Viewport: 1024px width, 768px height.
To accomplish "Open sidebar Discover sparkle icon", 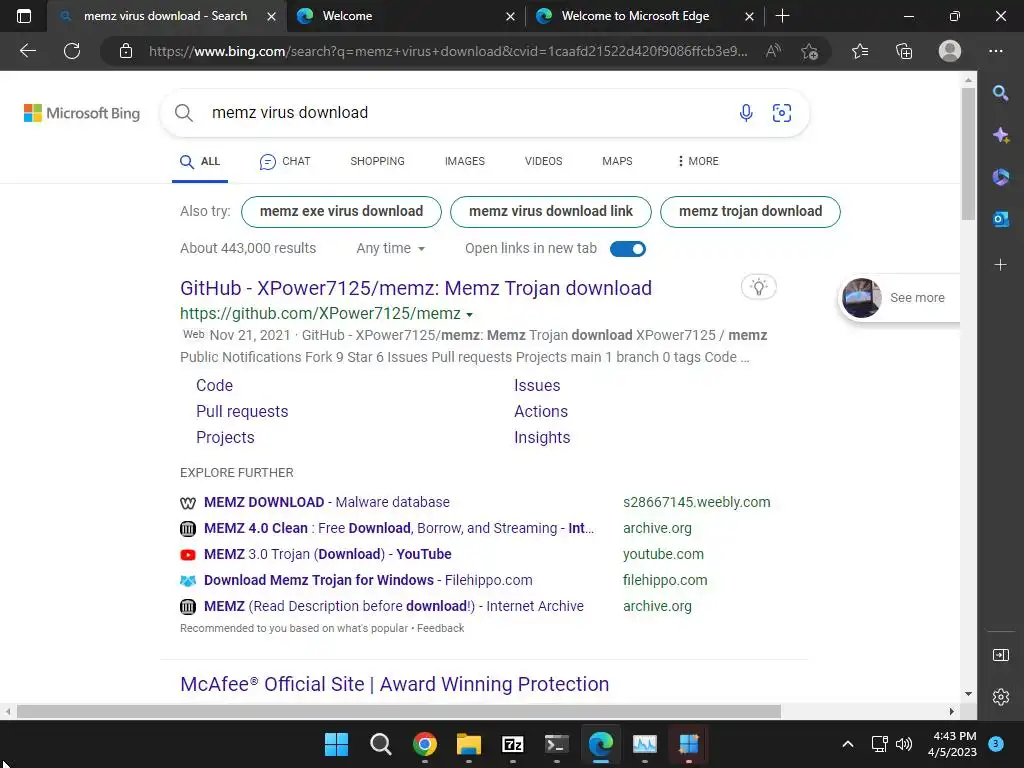I will tap(1000, 135).
